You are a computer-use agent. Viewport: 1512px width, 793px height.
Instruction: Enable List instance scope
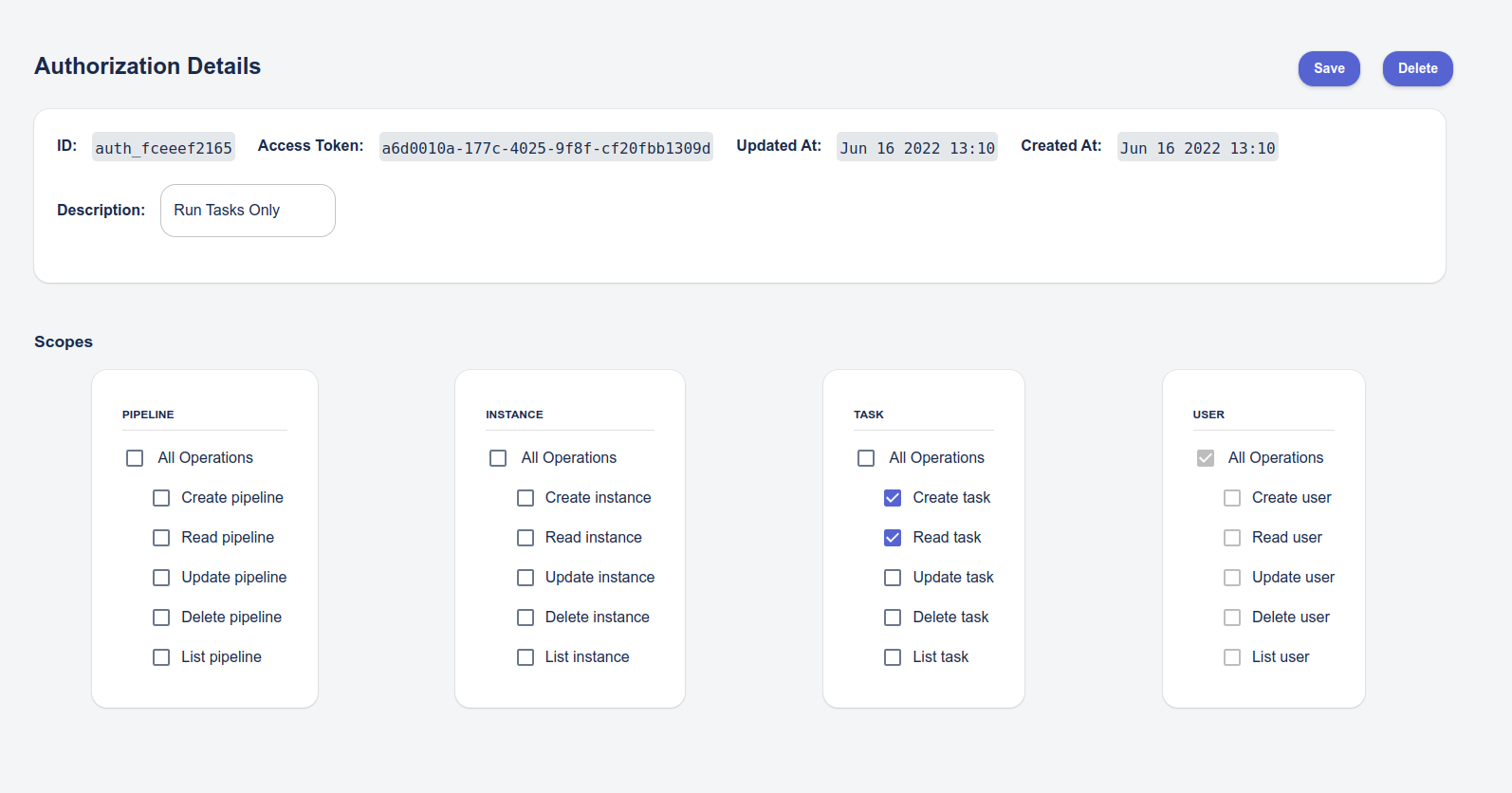(x=526, y=657)
